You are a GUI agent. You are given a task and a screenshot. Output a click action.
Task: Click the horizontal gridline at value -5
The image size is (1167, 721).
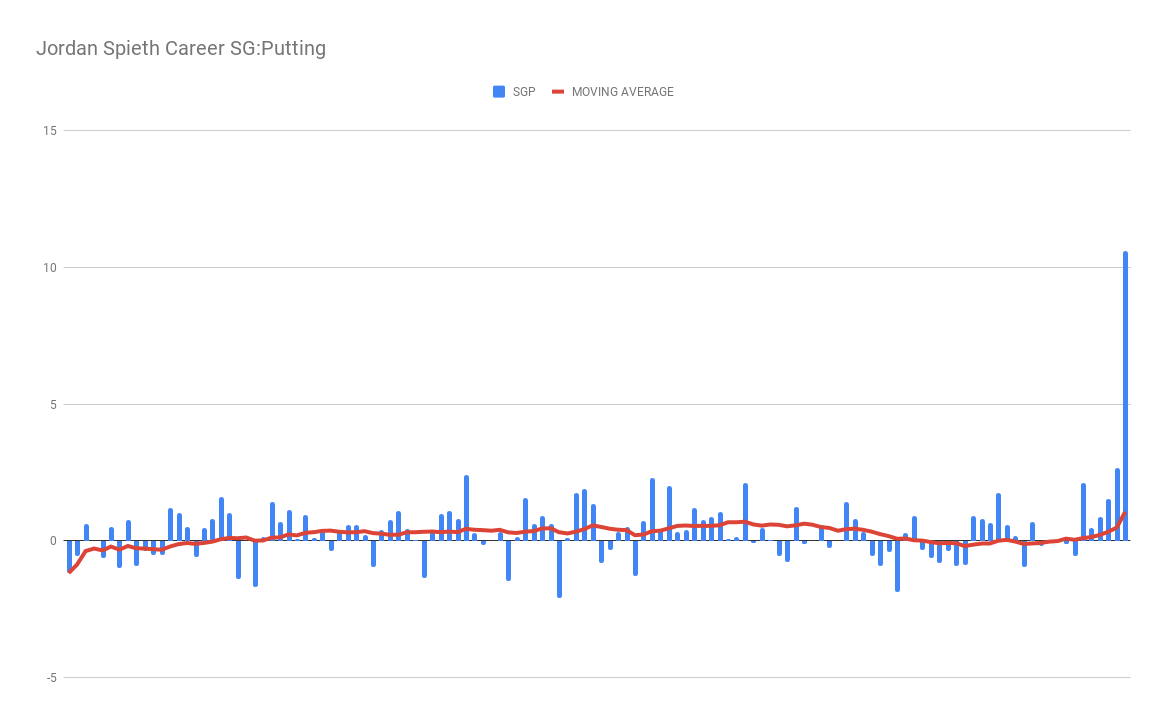point(600,678)
